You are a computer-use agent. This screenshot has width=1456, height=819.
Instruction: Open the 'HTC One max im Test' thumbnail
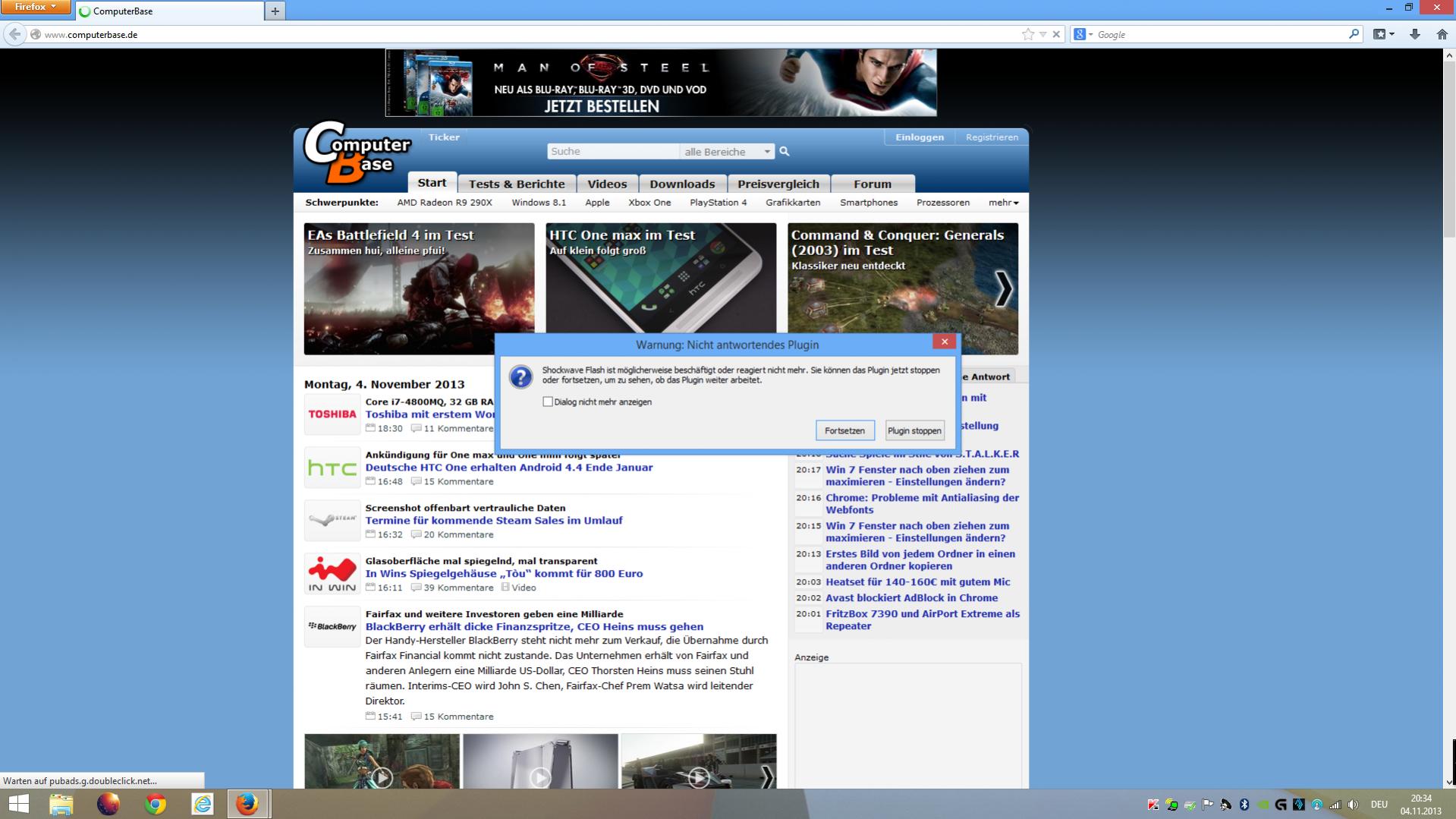click(x=661, y=278)
